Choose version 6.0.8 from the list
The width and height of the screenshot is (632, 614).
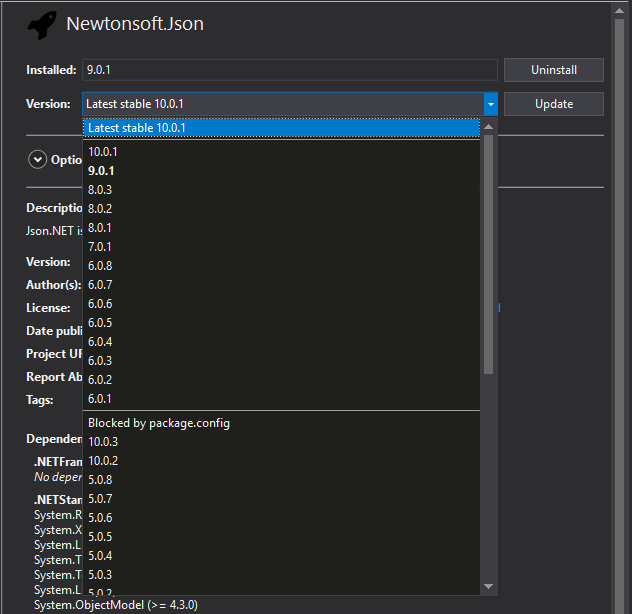coord(101,266)
